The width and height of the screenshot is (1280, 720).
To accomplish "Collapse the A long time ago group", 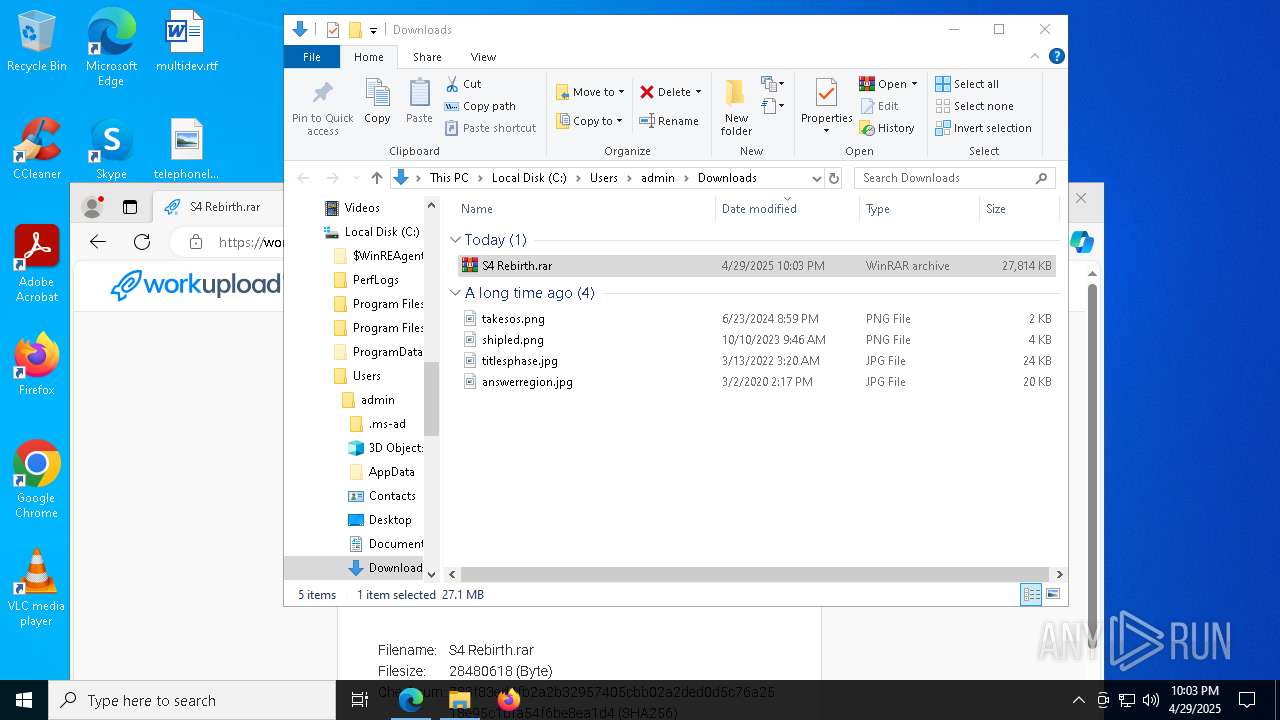I will 455,293.
